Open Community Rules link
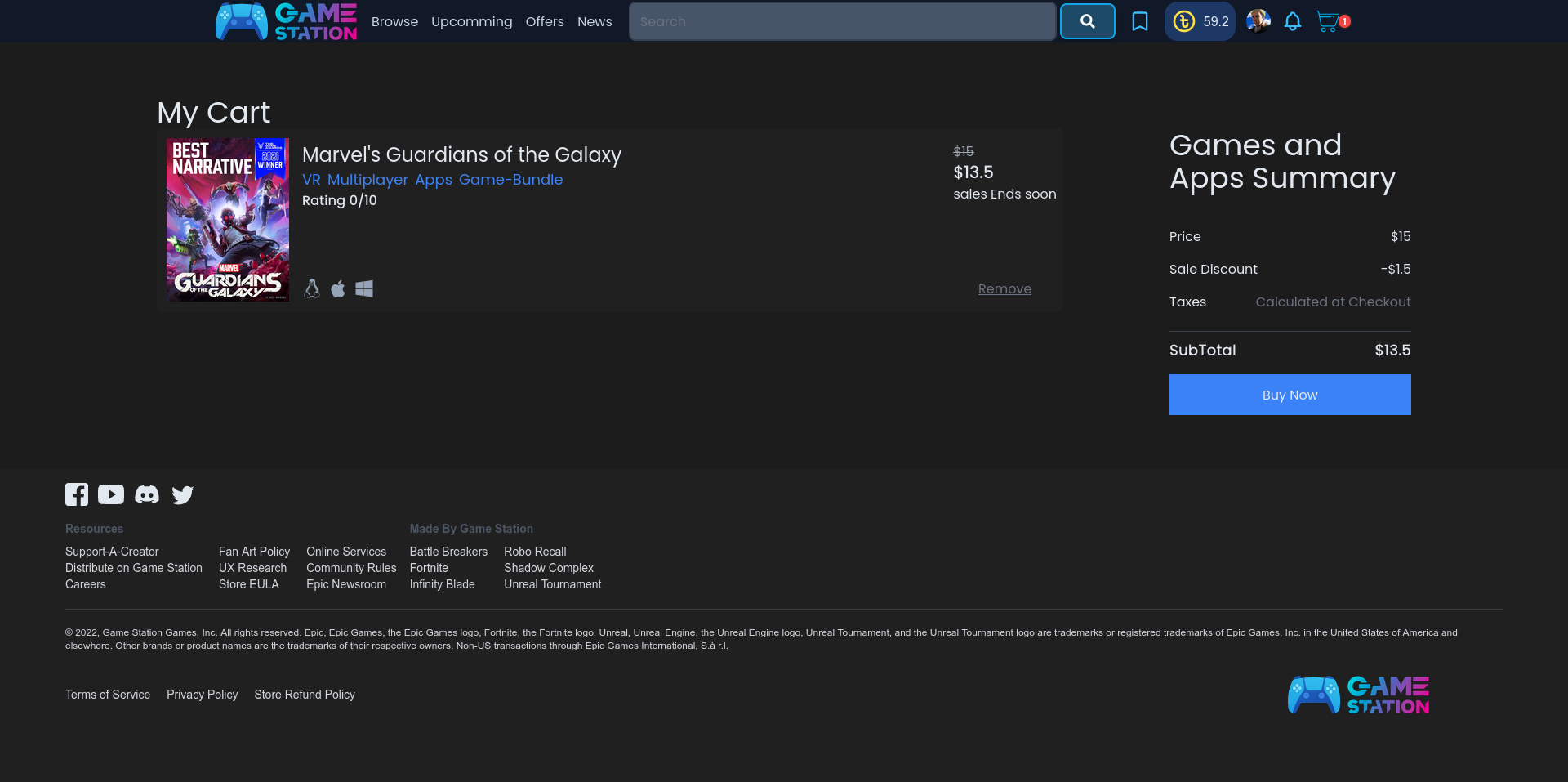Screen dimensions: 1568x782 tap(351, 568)
